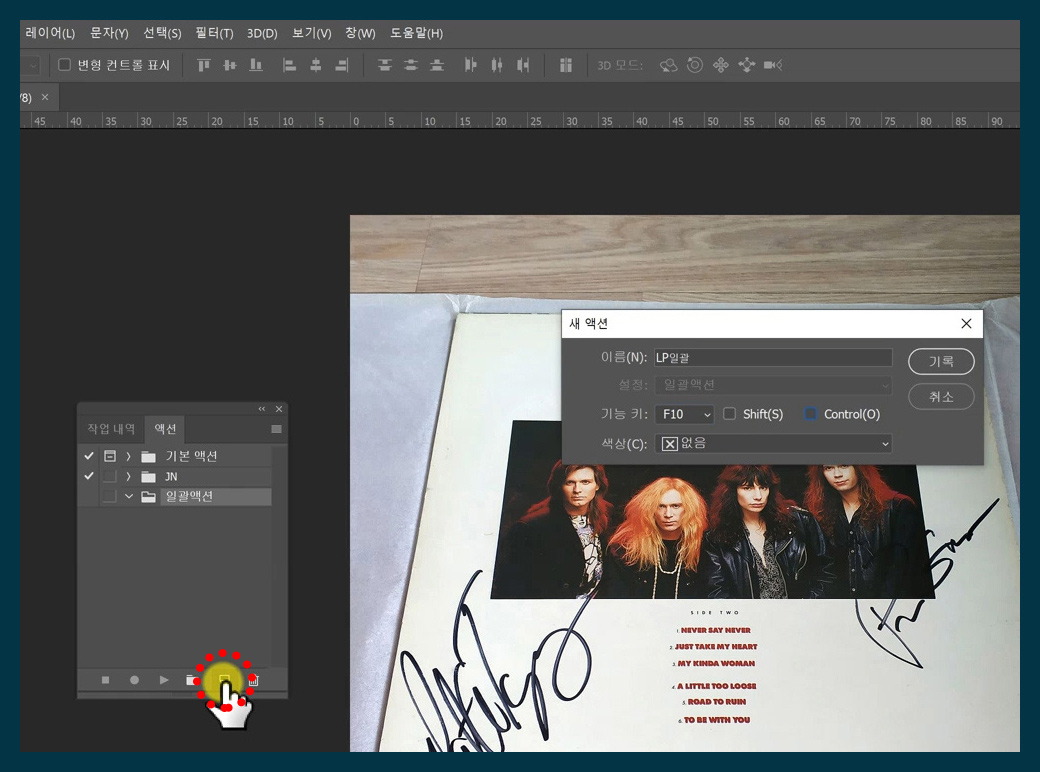
Task: Toggle dialog box for JN set
Action: [x=110, y=476]
